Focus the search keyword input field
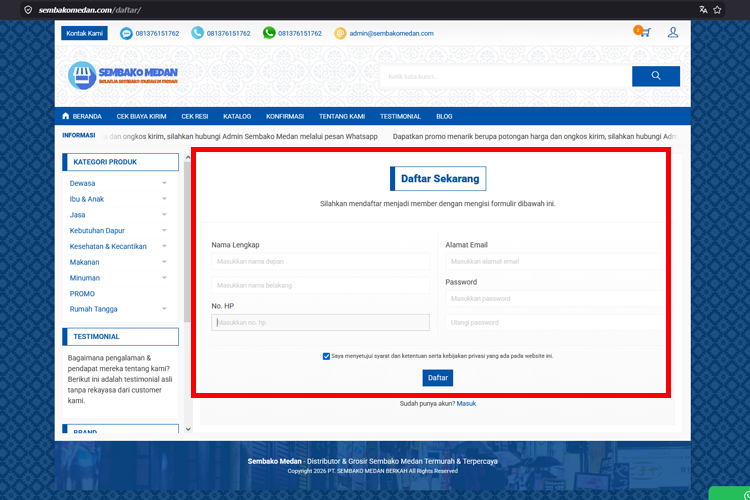The height and width of the screenshot is (500, 750). pyautogui.click(x=506, y=77)
